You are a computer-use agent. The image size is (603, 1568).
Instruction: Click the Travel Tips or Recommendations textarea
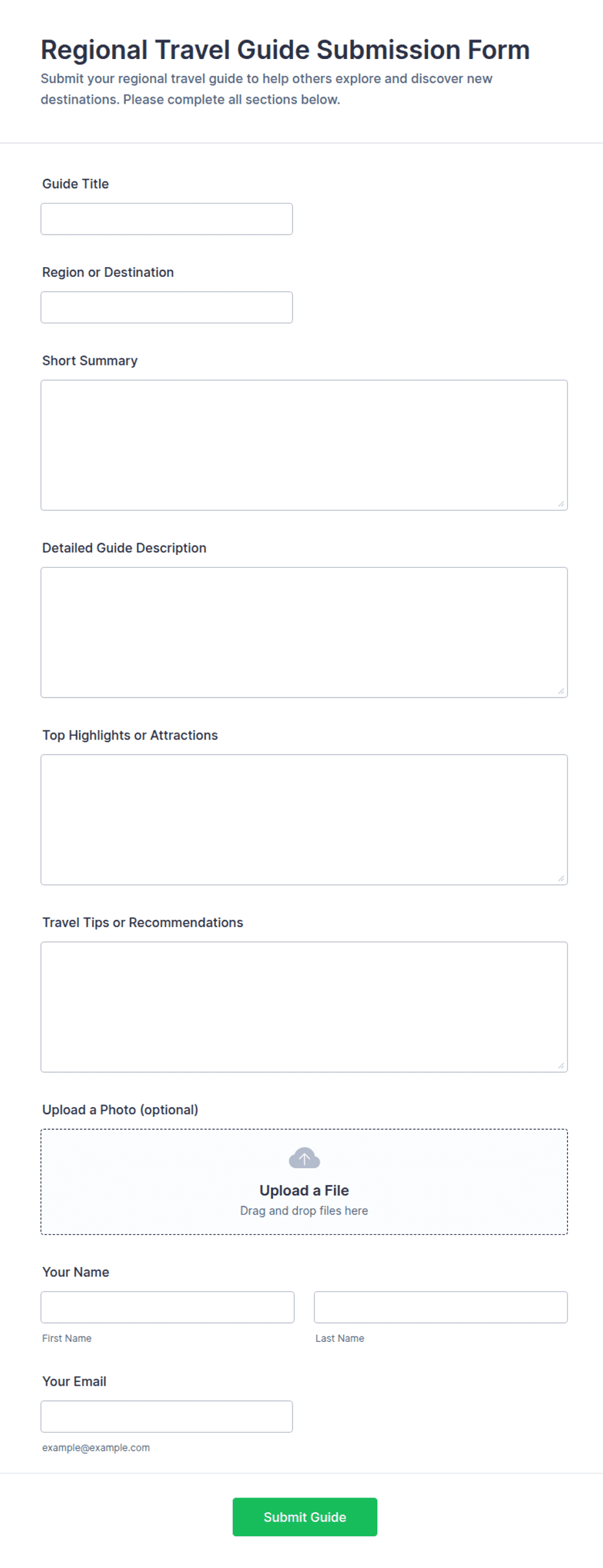coord(304,1007)
